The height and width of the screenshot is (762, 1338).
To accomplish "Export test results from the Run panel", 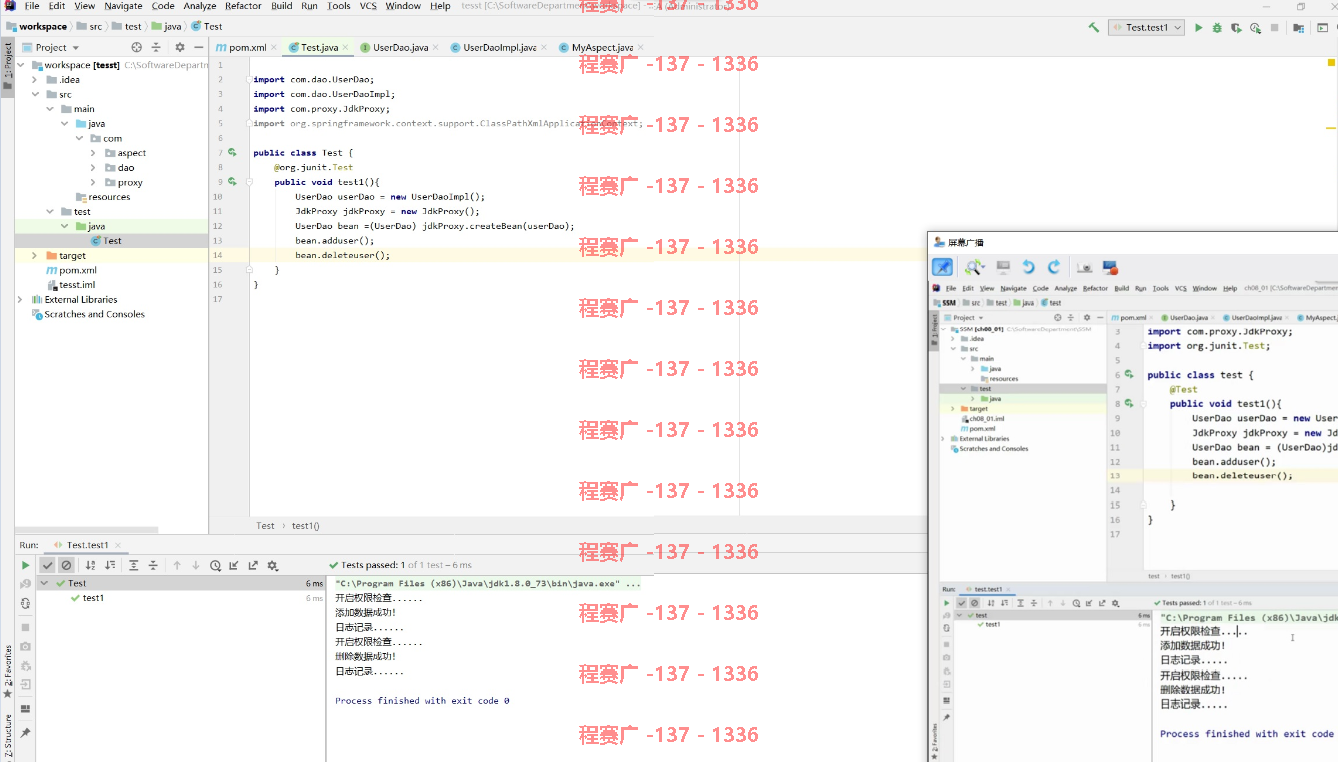I will tap(253, 565).
